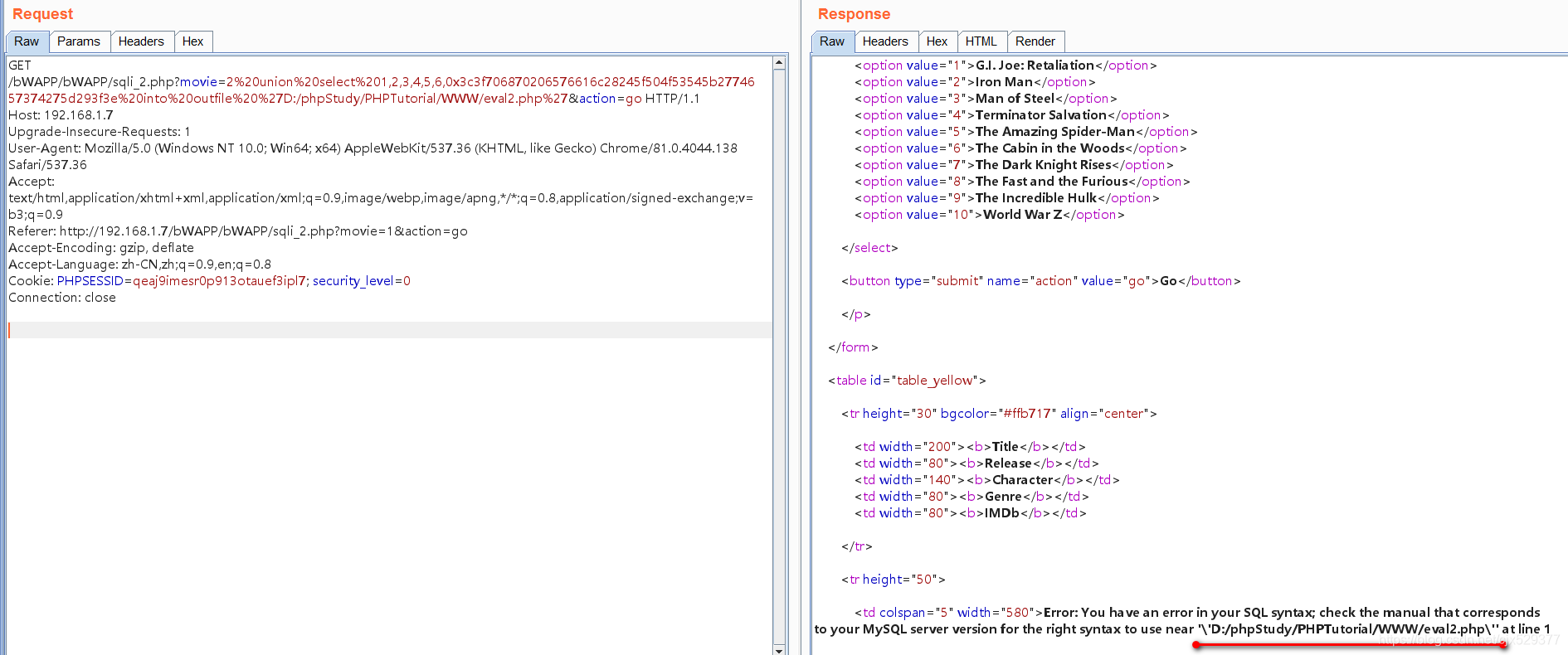The image size is (1568, 655).
Task: Click the closing </select> tag line
Action: [869, 248]
